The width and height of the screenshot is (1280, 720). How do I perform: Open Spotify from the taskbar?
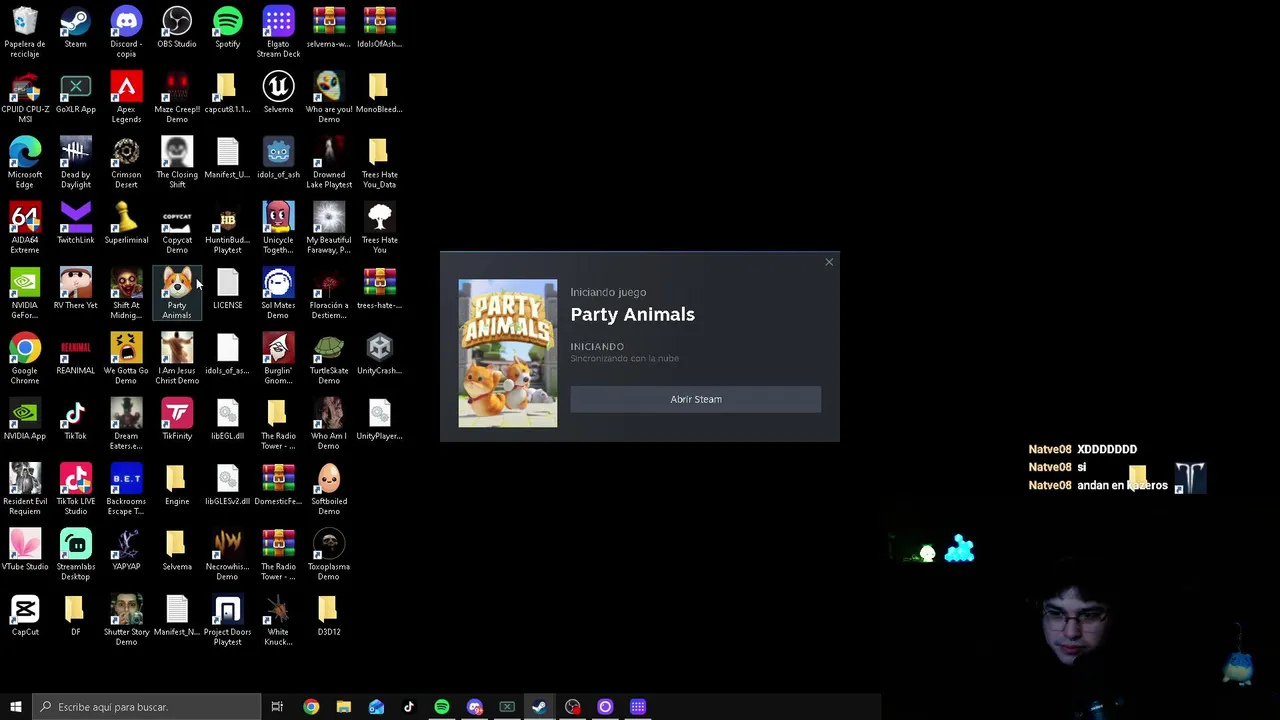pos(441,707)
